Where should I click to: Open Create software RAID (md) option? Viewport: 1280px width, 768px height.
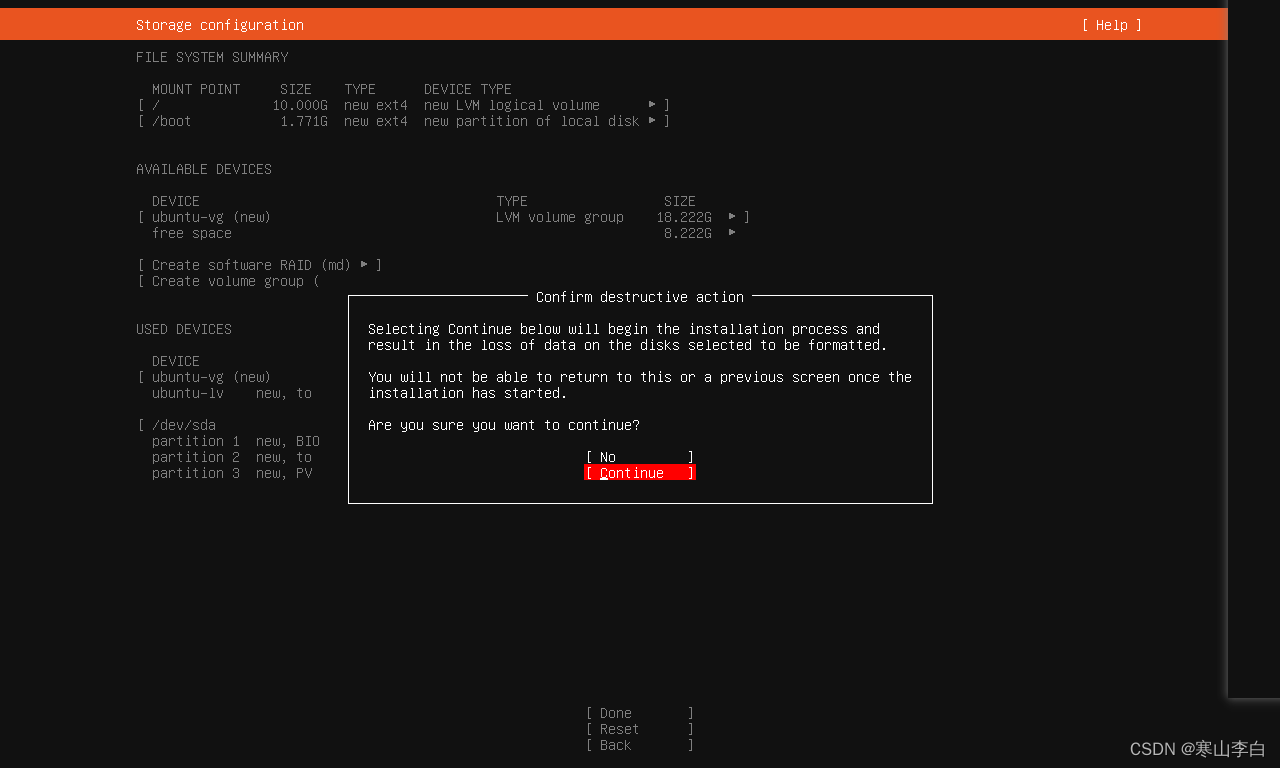click(260, 265)
